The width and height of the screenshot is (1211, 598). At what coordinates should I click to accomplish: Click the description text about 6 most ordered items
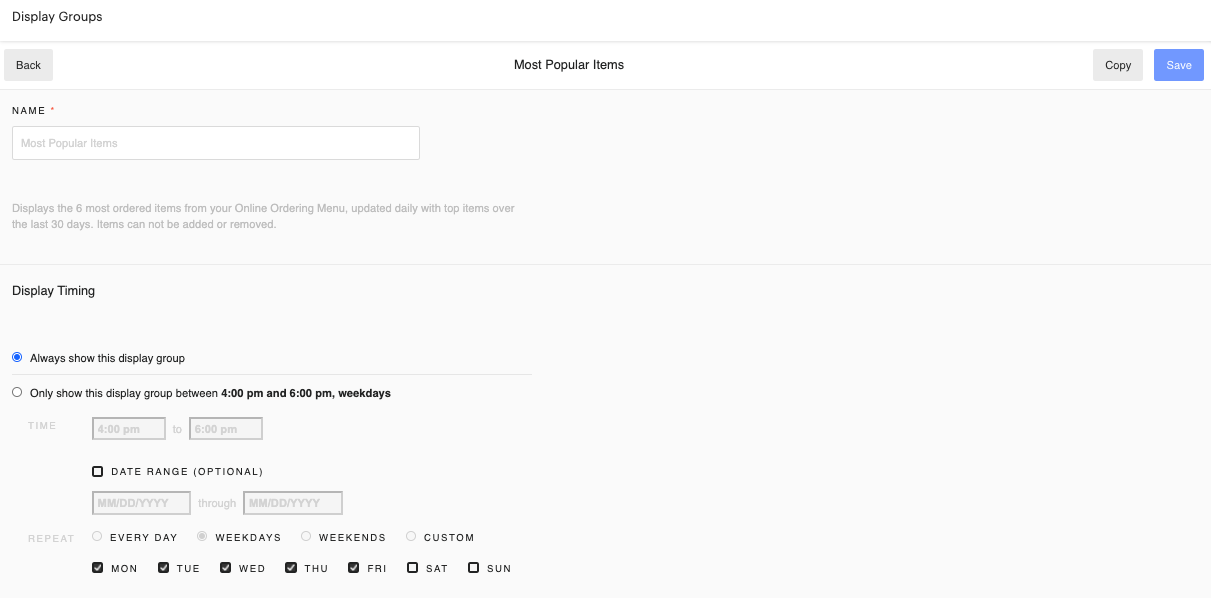264,216
